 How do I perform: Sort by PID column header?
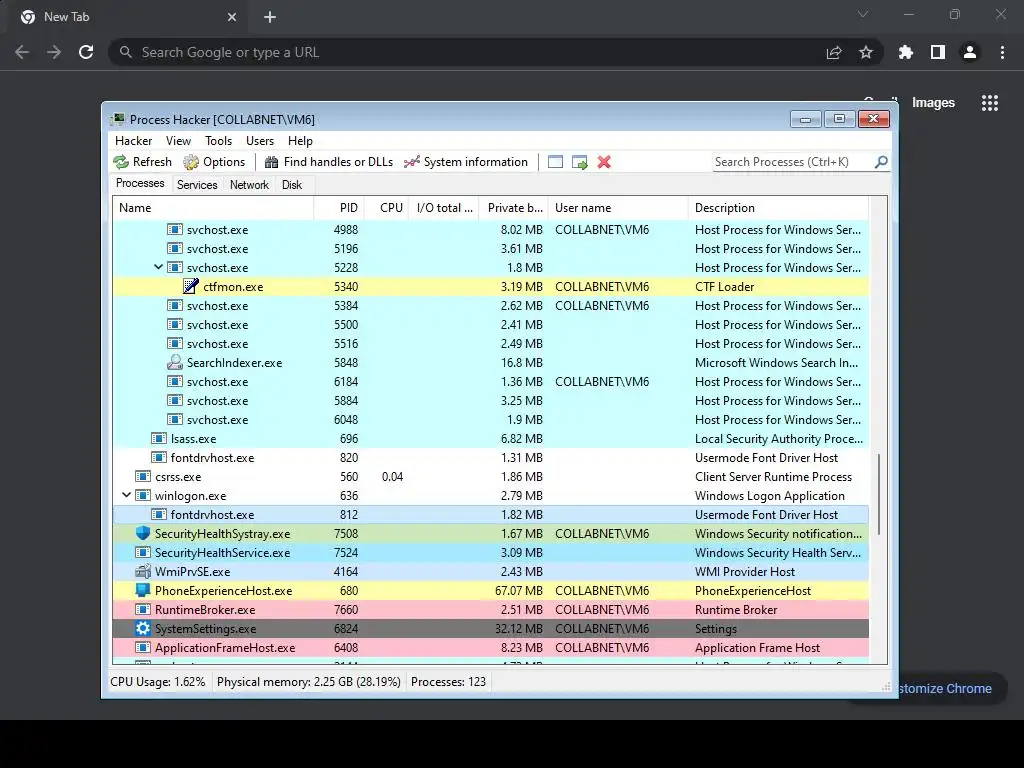[339, 208]
